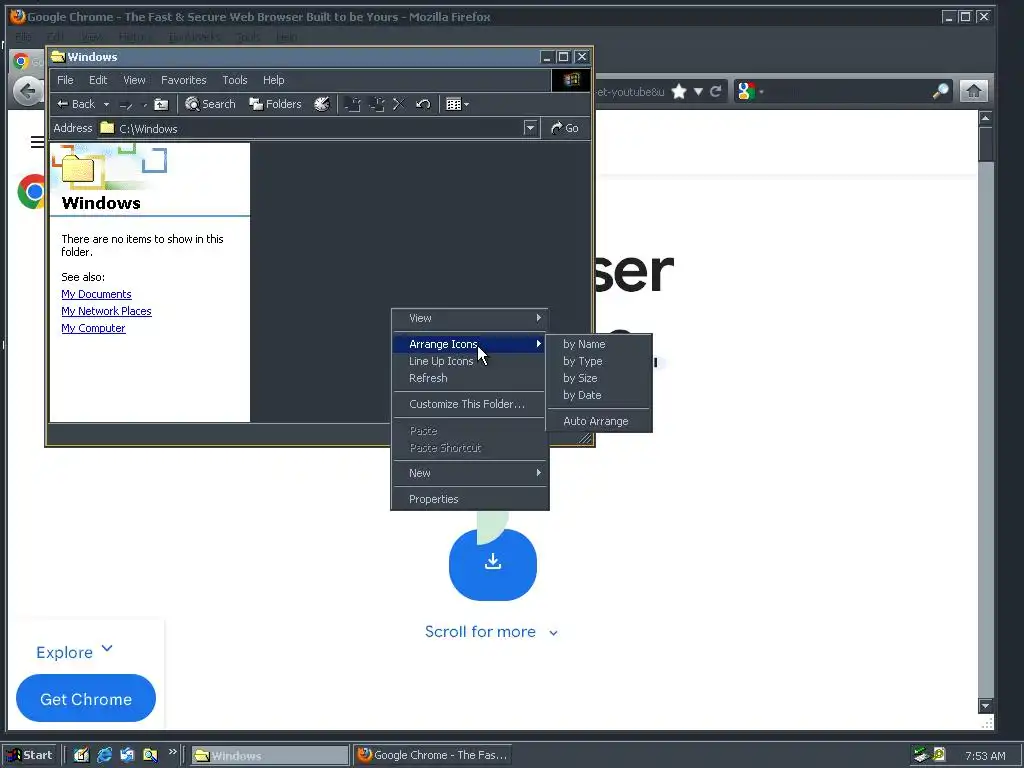Click the Delete X icon in Explorer toolbar
This screenshot has width=1024, height=768.
pos(399,104)
